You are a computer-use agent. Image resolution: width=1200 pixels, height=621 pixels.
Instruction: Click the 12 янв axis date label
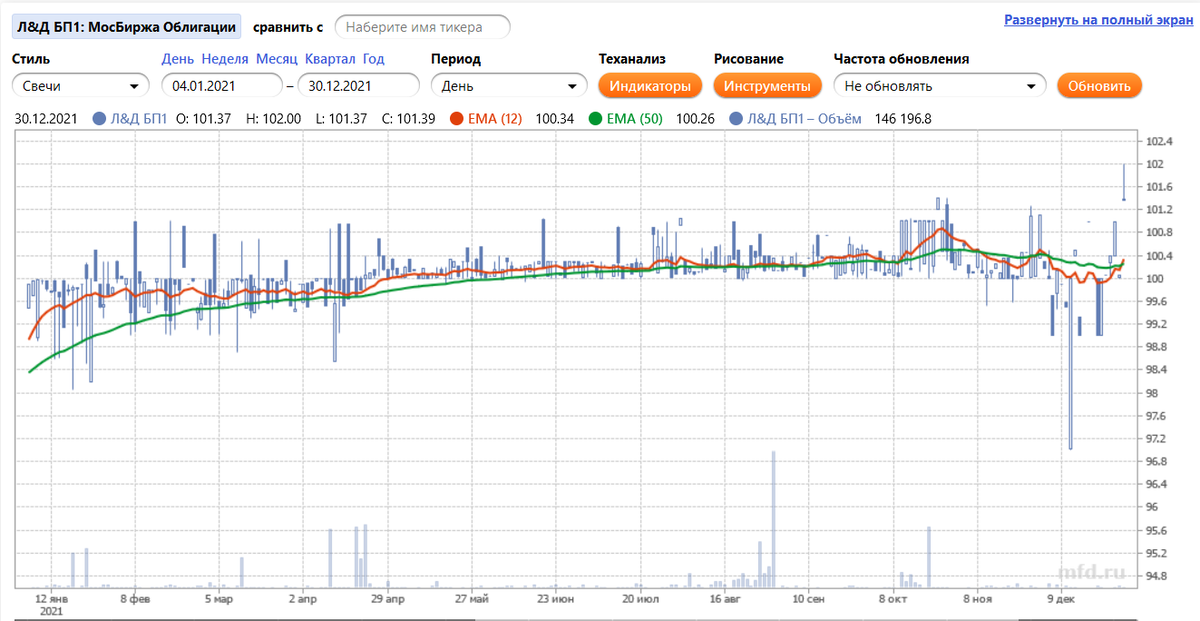(x=52, y=599)
